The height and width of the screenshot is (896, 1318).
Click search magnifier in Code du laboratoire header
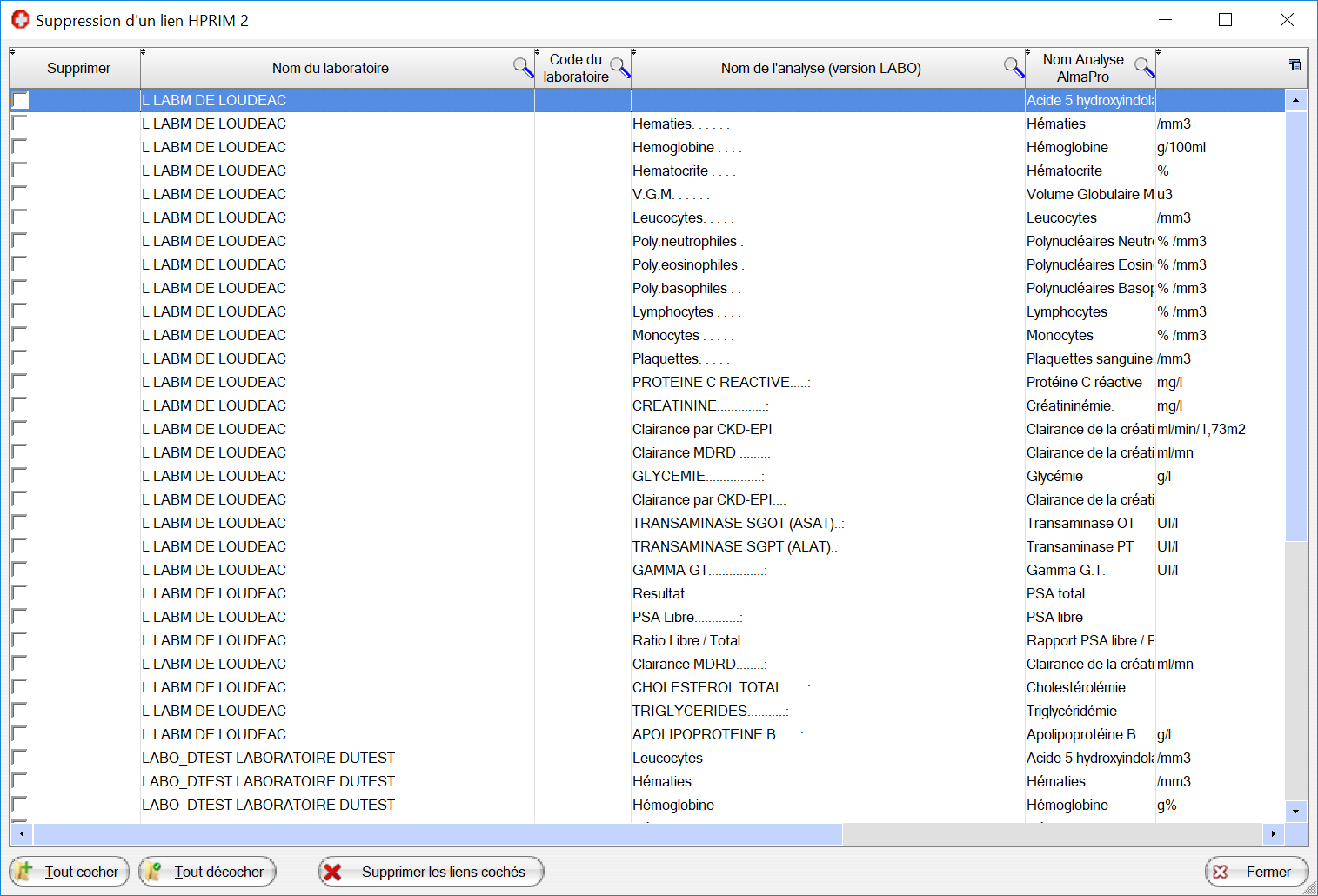pos(619,68)
